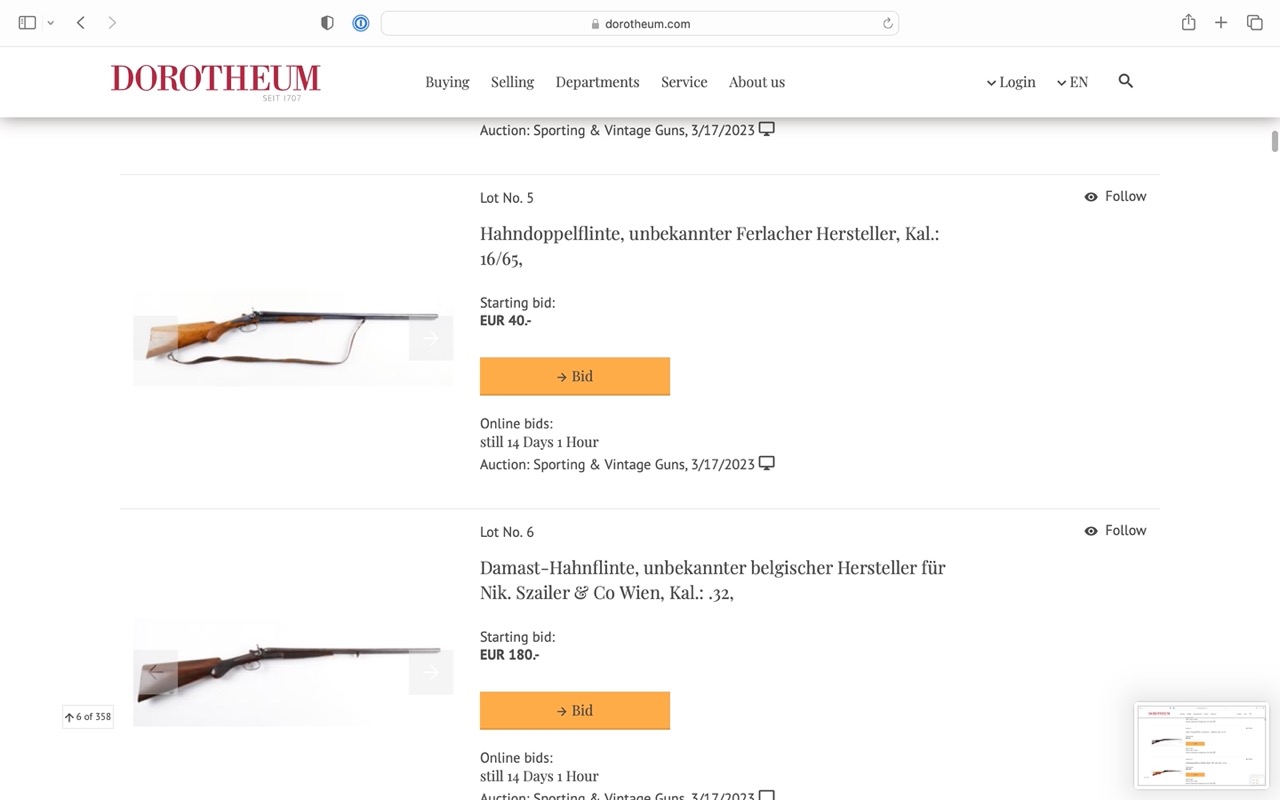Screen dimensions: 1280x800
Task: Click the Safari share icon
Action: click(1188, 23)
